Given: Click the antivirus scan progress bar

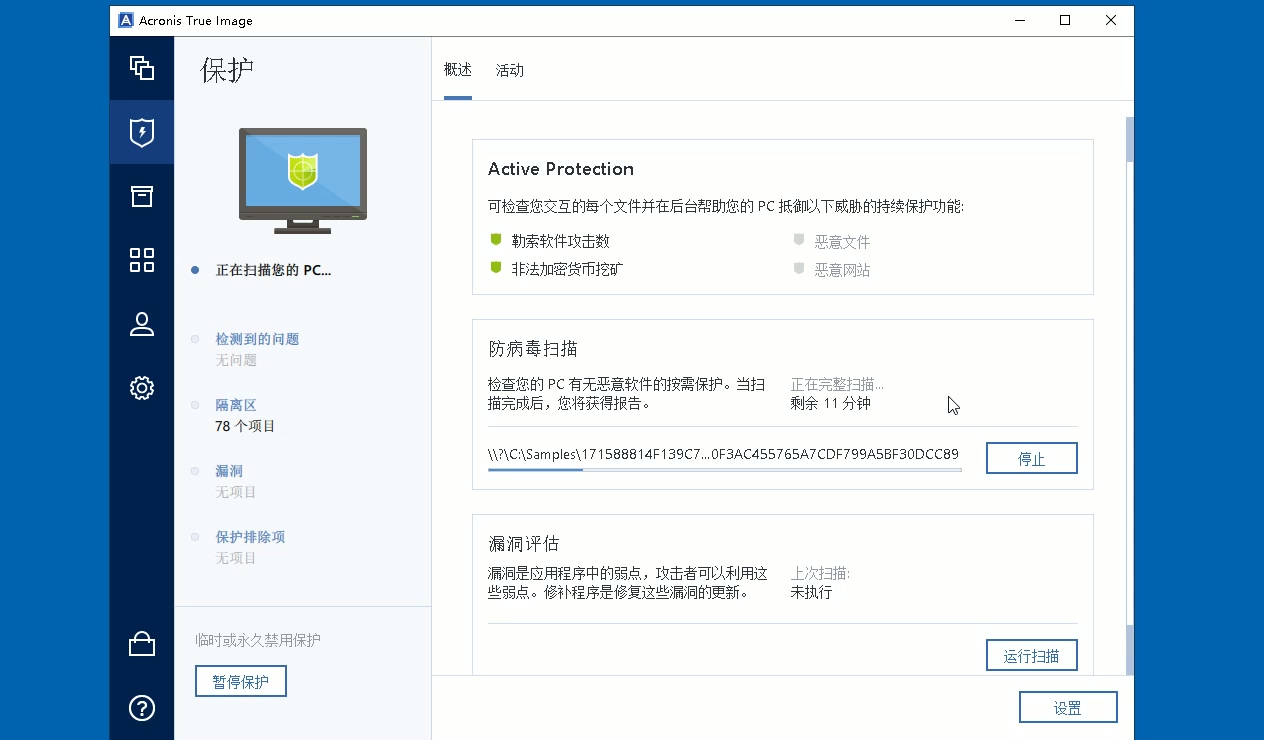Looking at the screenshot, I should (725, 469).
